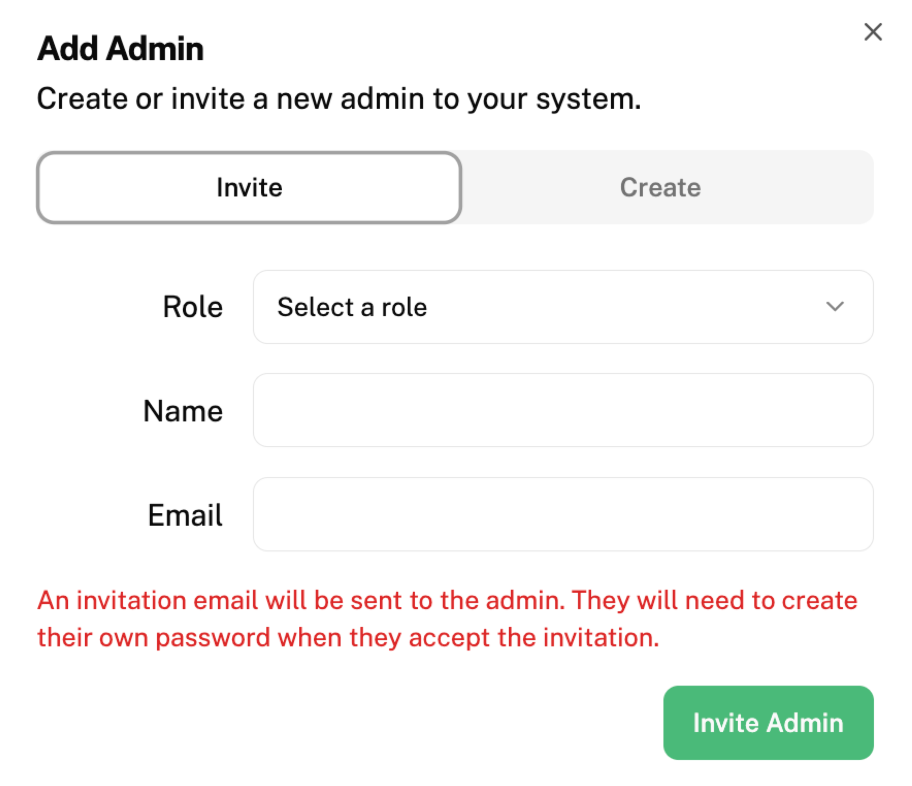The image size is (912, 786).
Task: Click inside the Name input field
Action: coord(563,410)
